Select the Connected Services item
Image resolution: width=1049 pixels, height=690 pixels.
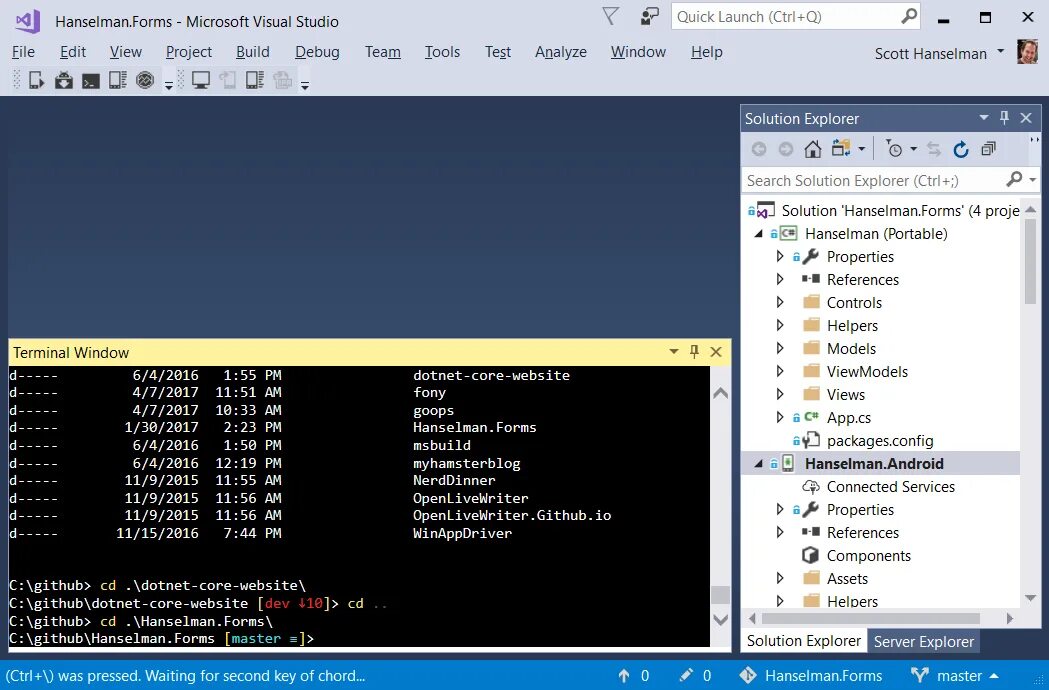[890, 487]
